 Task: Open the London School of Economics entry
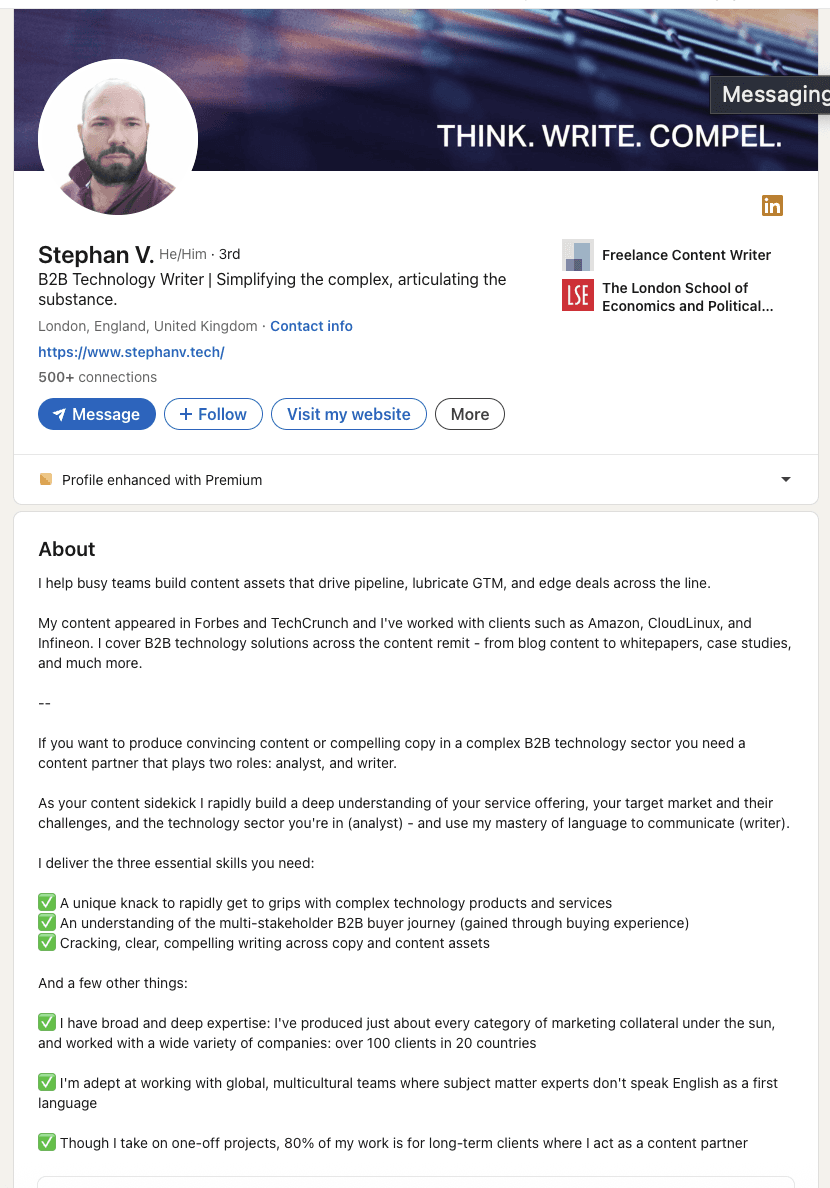[x=687, y=296]
